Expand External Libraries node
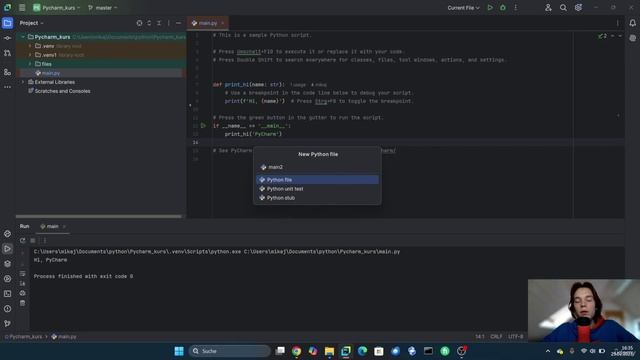The image size is (640, 360). click(23, 82)
